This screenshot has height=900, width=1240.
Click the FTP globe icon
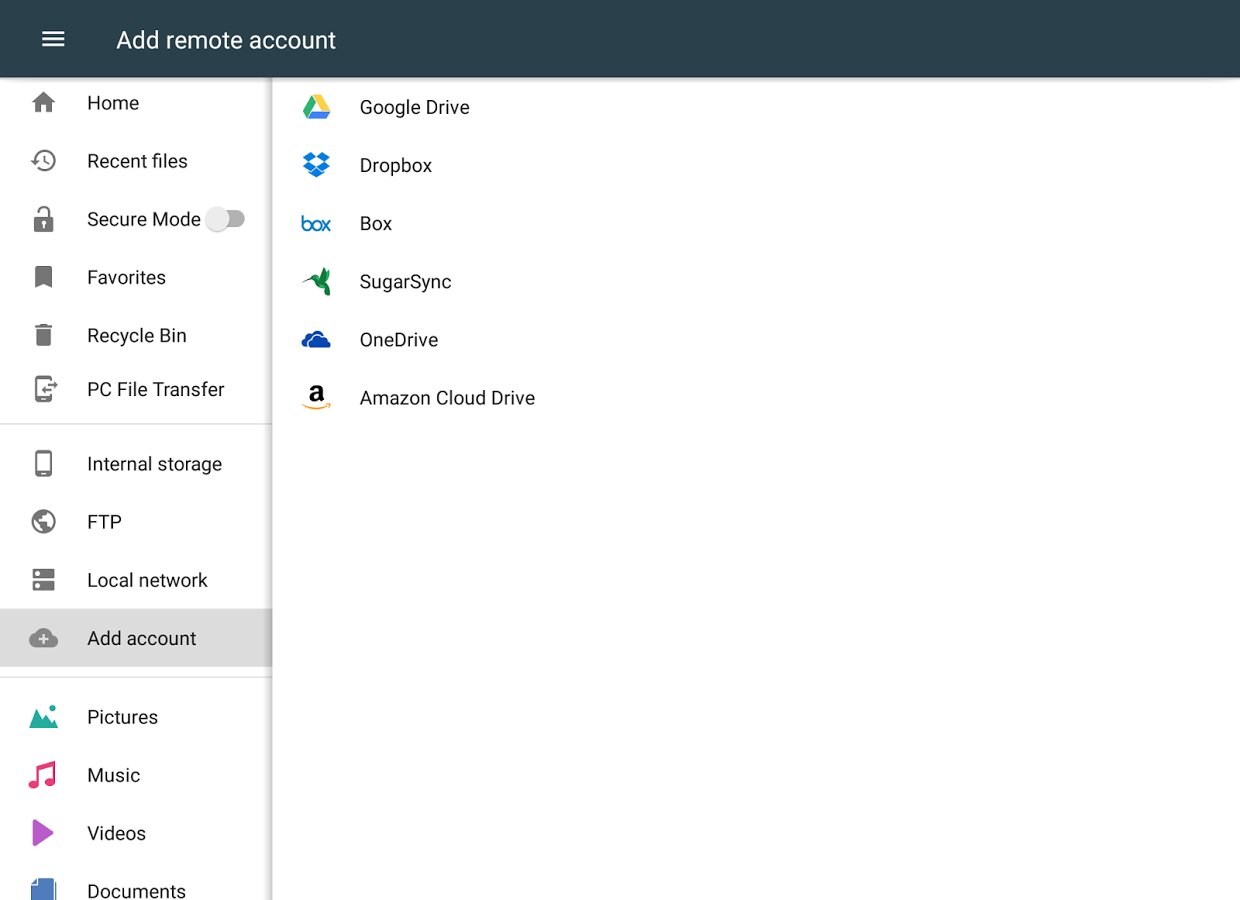(x=43, y=522)
